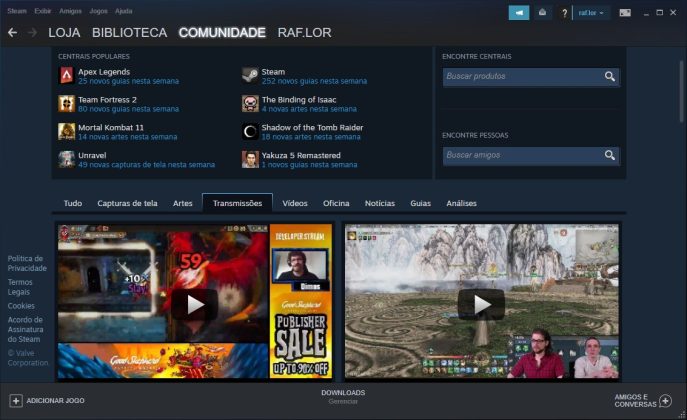Open Apex Legends community hub link
Screen dimensions: 687x420
[104, 72]
